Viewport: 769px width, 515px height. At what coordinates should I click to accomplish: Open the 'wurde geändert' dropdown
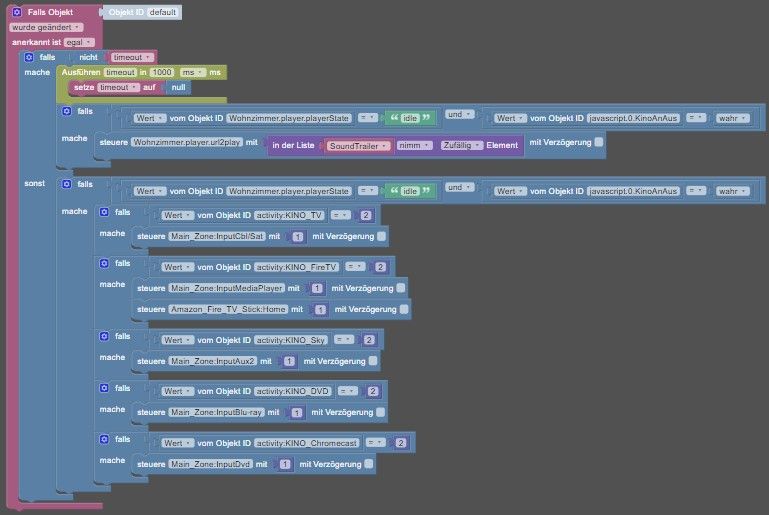[46, 27]
